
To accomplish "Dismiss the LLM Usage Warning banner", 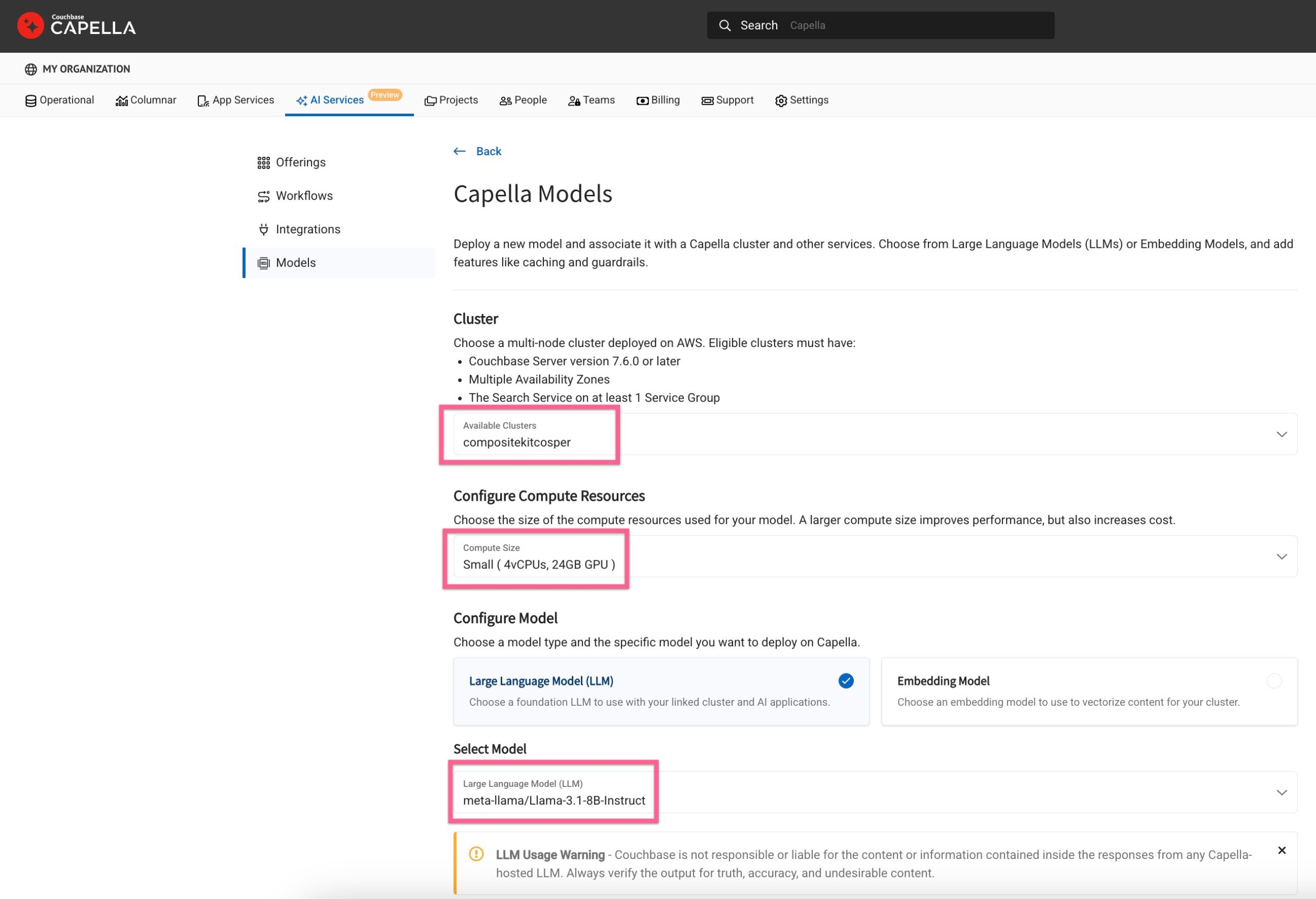I will pos(1282,850).
